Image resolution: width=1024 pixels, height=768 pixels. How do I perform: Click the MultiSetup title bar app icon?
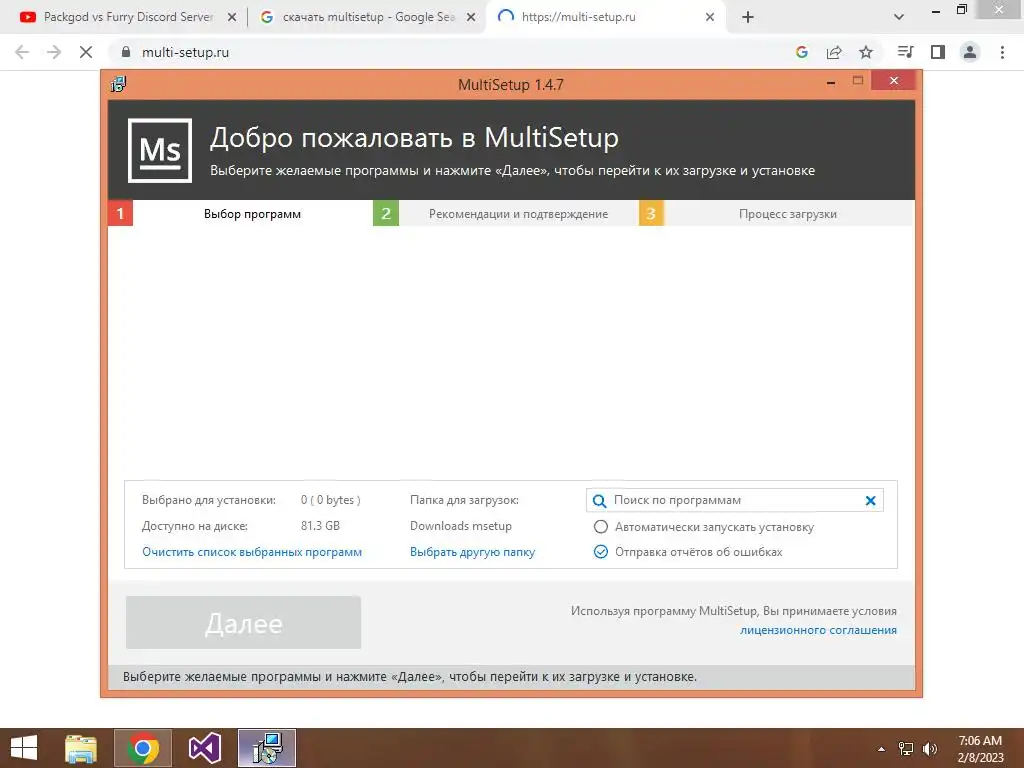tap(118, 84)
